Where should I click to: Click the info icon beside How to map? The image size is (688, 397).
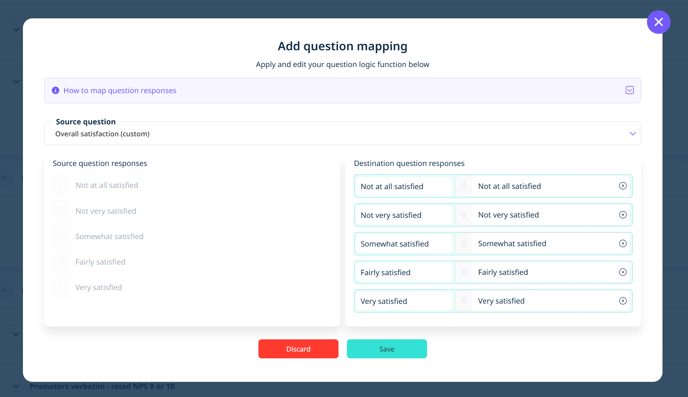tap(55, 90)
